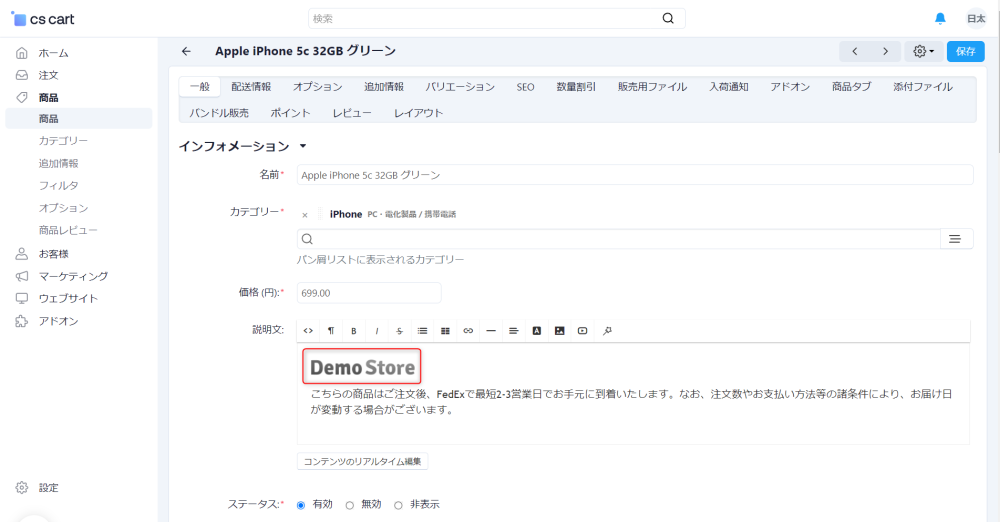Focus the 名前 name field
Image resolution: width=1000 pixels, height=522 pixels.
635,175
